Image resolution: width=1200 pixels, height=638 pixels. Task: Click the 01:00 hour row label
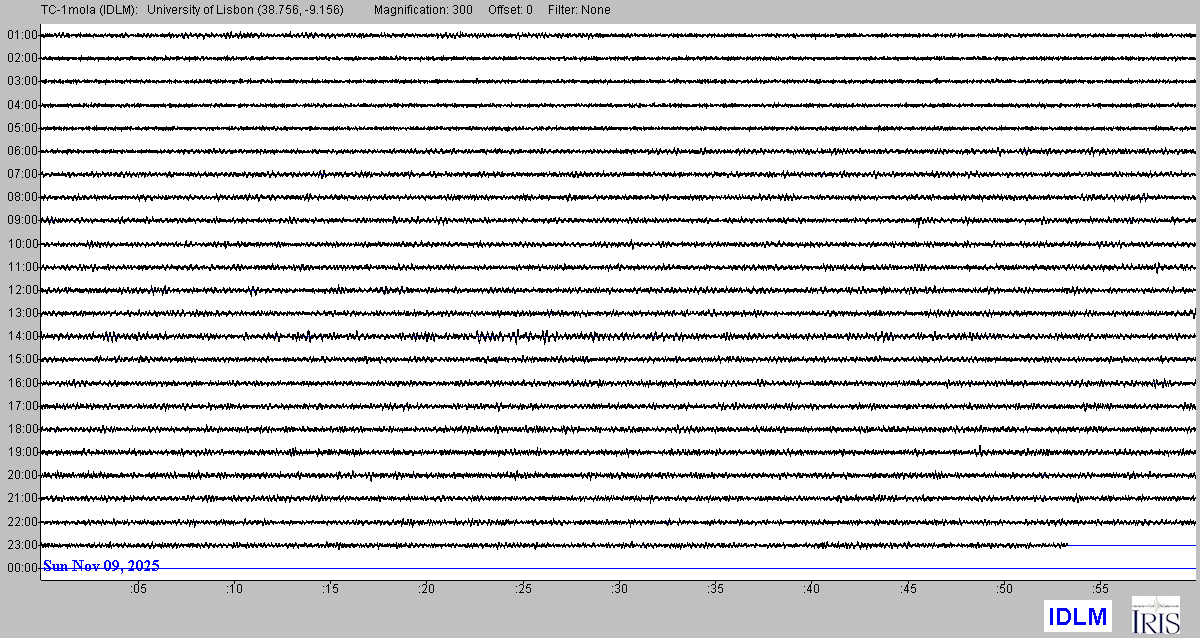tap(22, 35)
